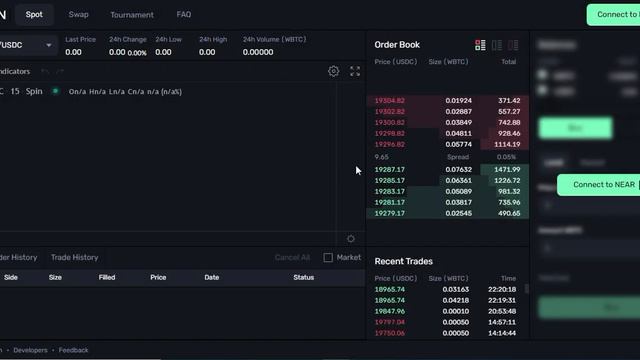Click the size 0.07632 in order book
The height and width of the screenshot is (360, 640).
point(458,169)
